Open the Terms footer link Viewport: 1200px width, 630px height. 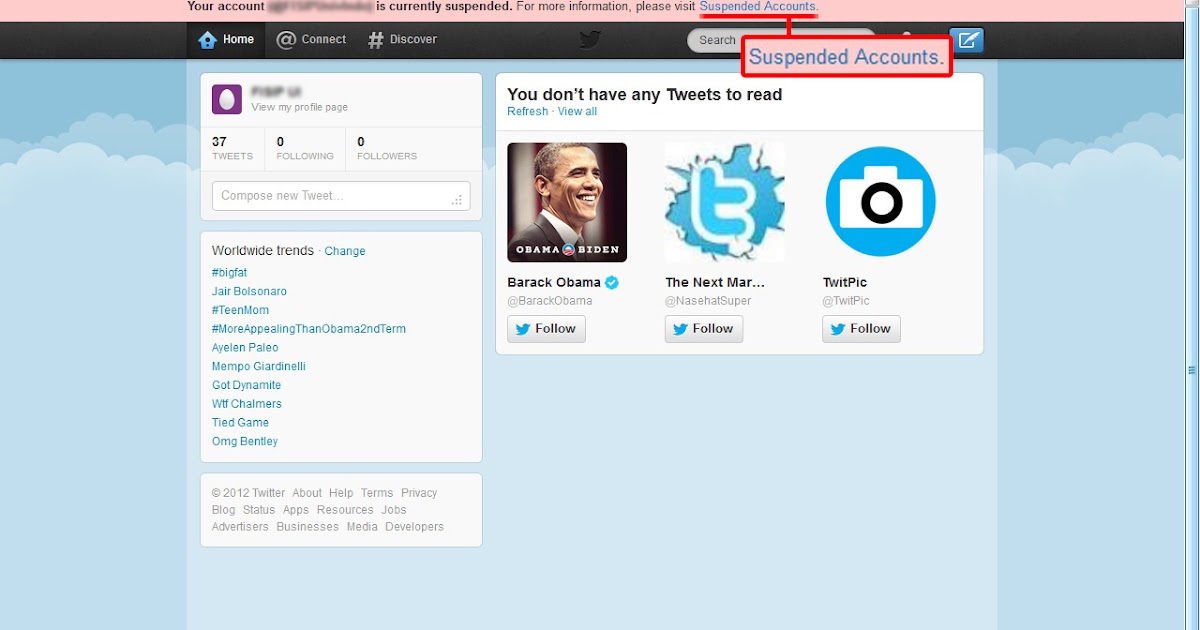click(377, 493)
